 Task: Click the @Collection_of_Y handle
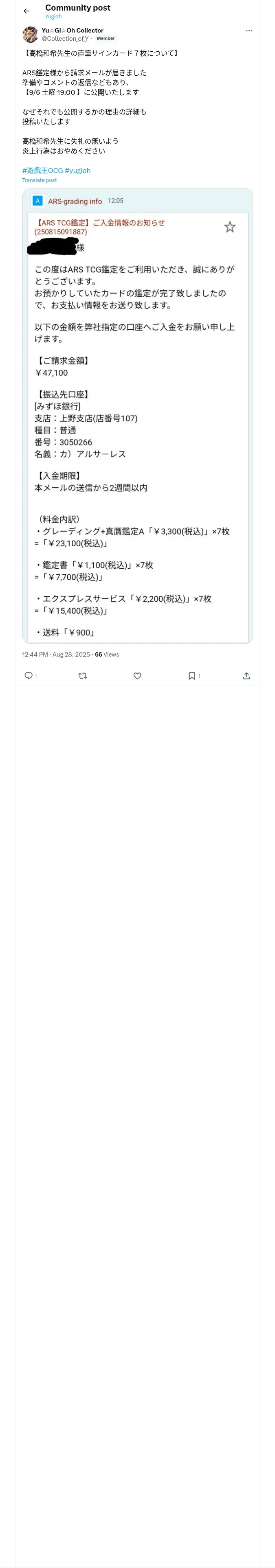click(65, 38)
